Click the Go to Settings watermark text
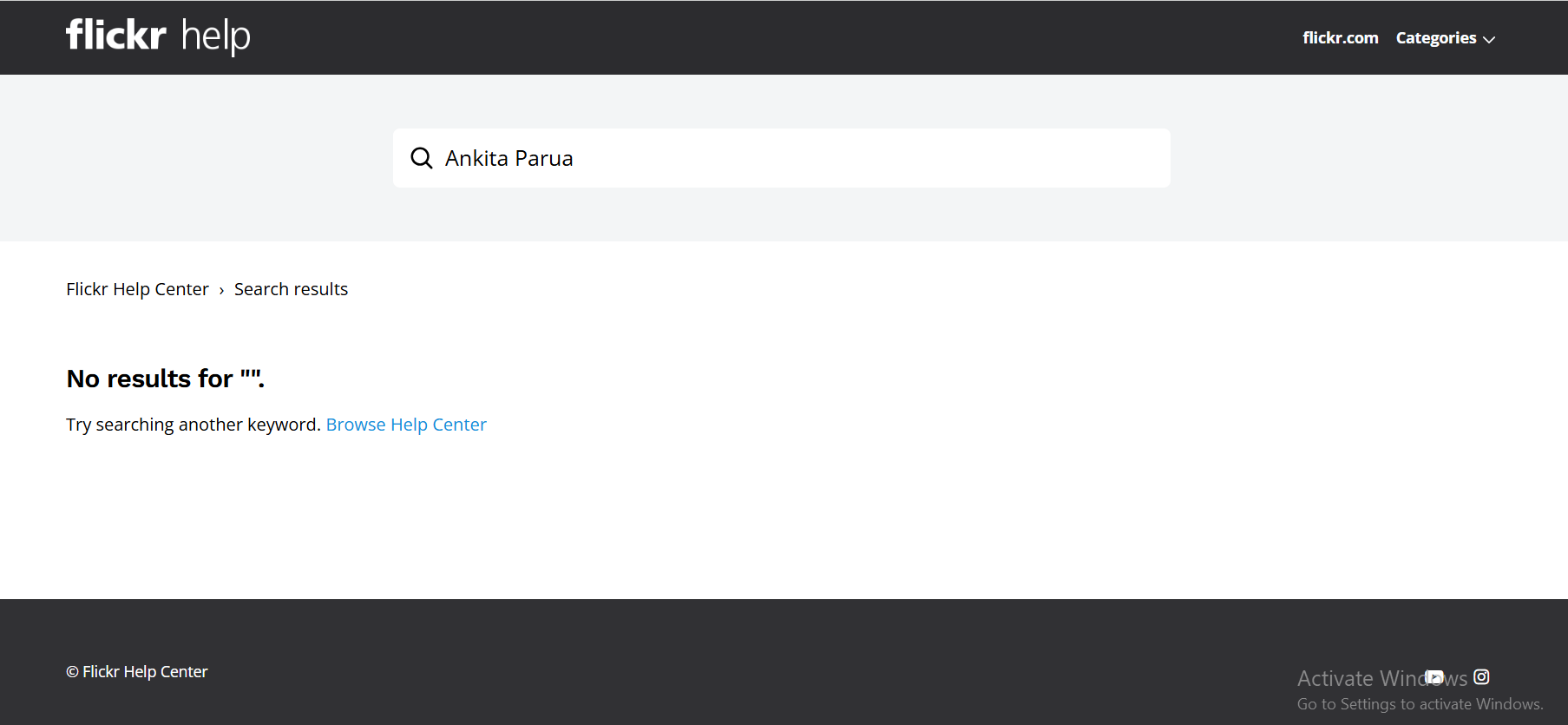 pyautogui.click(x=1420, y=704)
